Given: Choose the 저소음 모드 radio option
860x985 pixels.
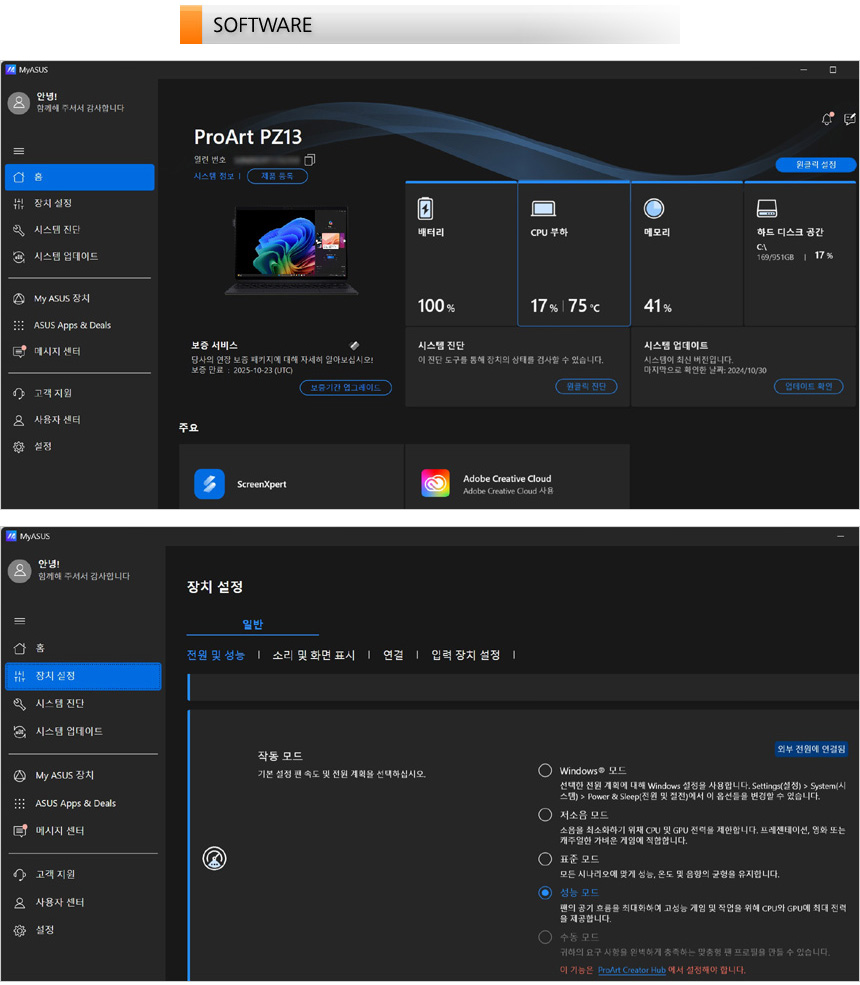Looking at the screenshot, I should [x=545, y=815].
